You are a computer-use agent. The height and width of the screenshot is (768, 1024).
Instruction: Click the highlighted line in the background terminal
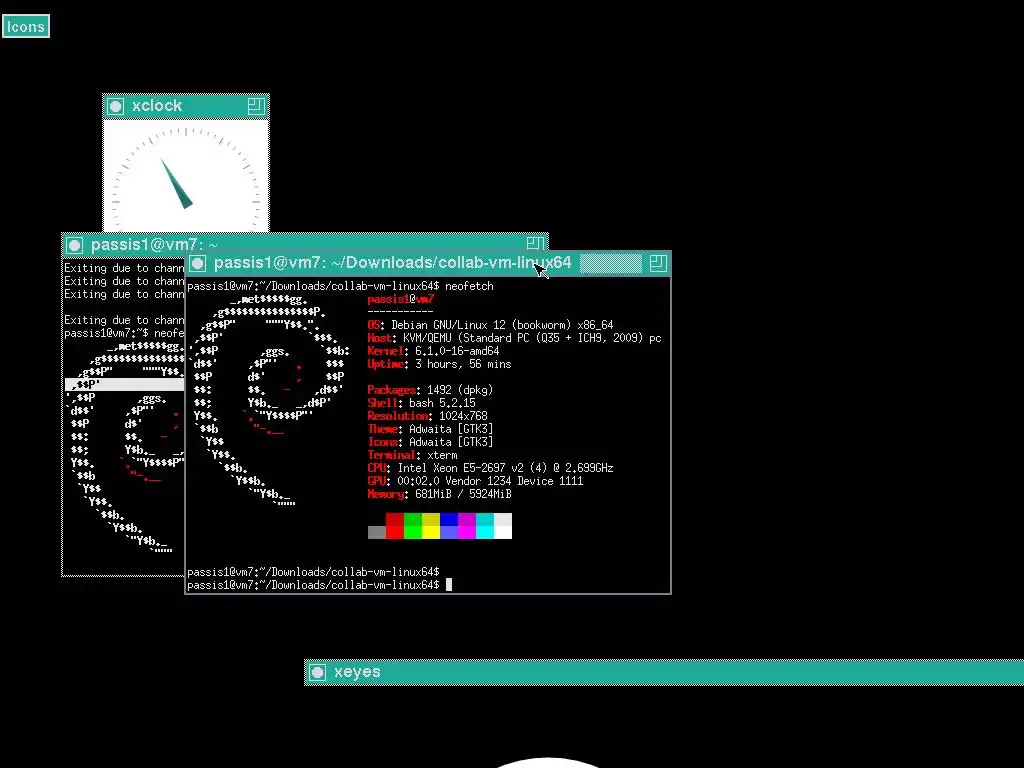124,384
